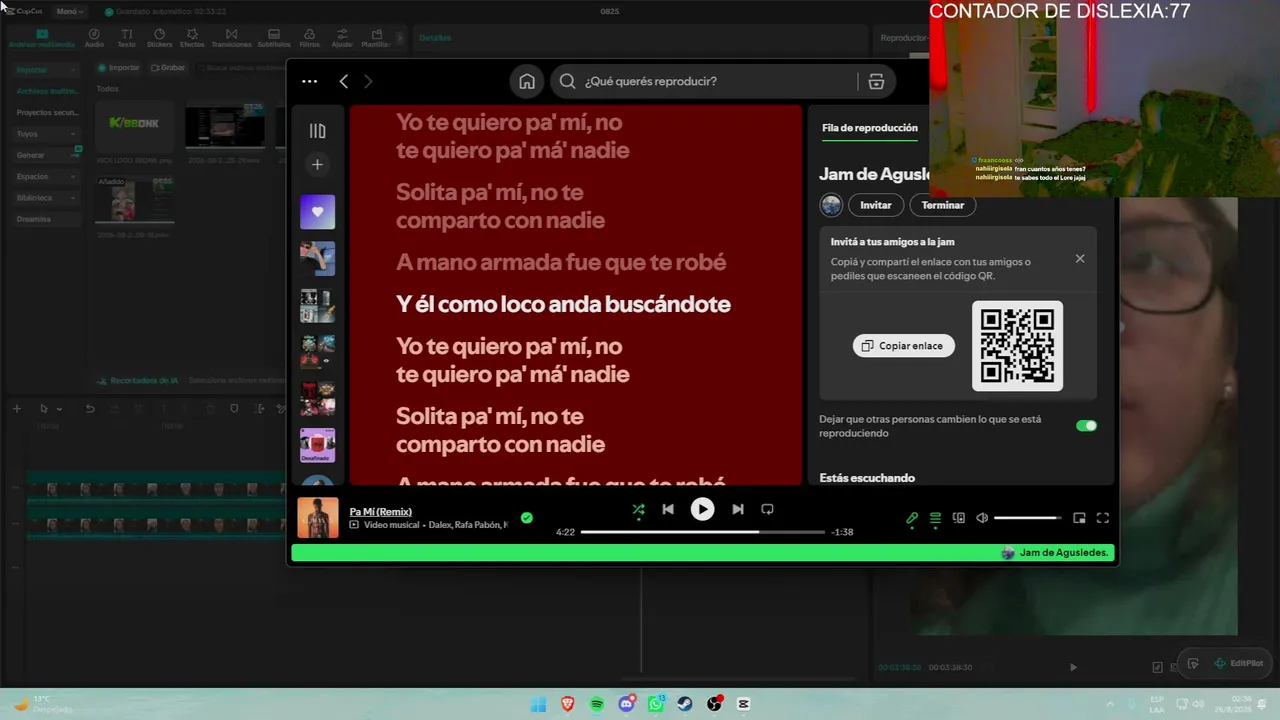Expand the Generar section in CapCut
The width and height of the screenshot is (1280, 720).
coord(45,155)
